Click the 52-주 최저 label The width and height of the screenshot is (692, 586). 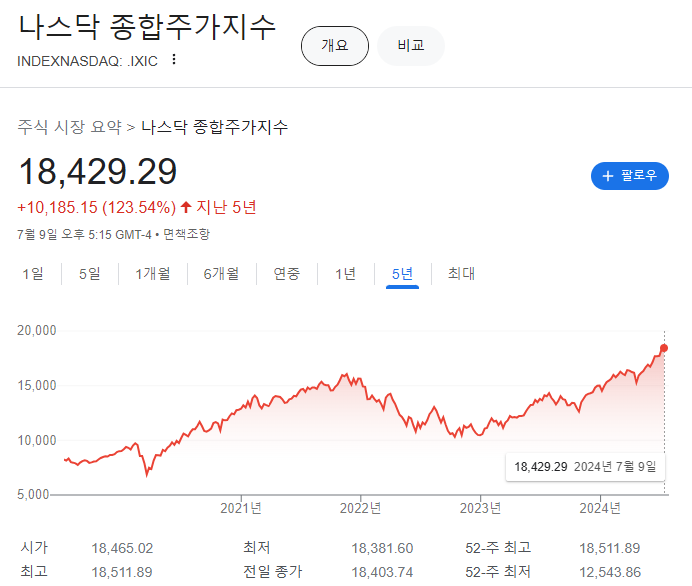[x=498, y=572]
